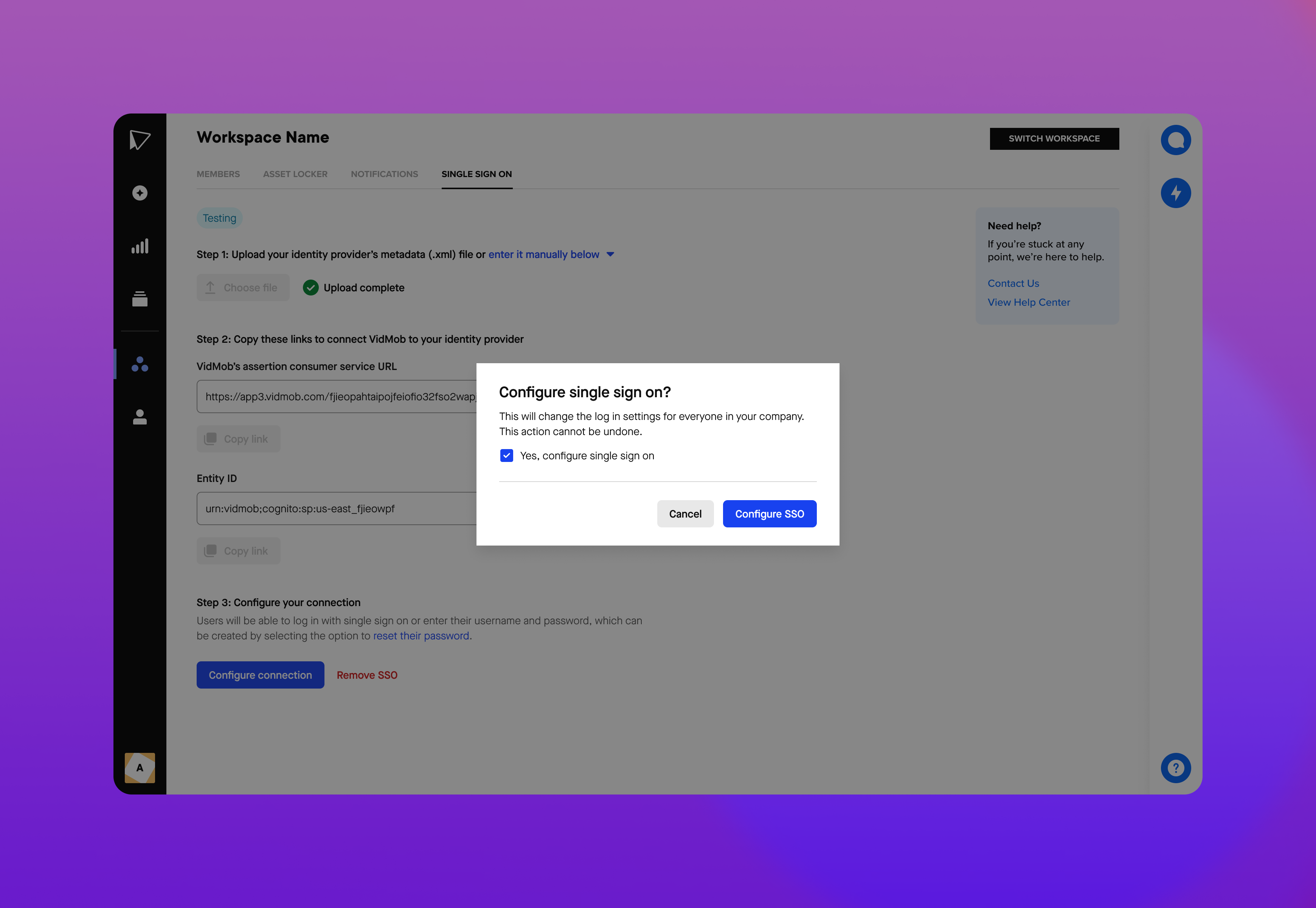Select the SINGLE SIGN ON tab
The height and width of the screenshot is (908, 1316).
476,174
